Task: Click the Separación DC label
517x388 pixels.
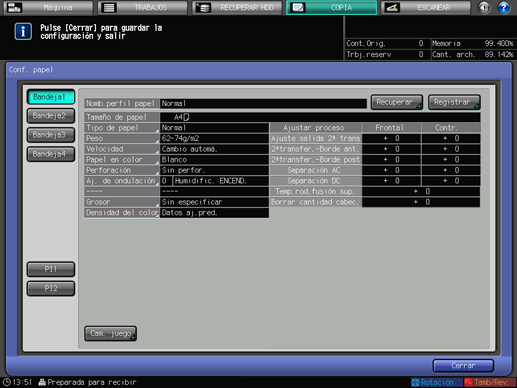Action: 316,181
